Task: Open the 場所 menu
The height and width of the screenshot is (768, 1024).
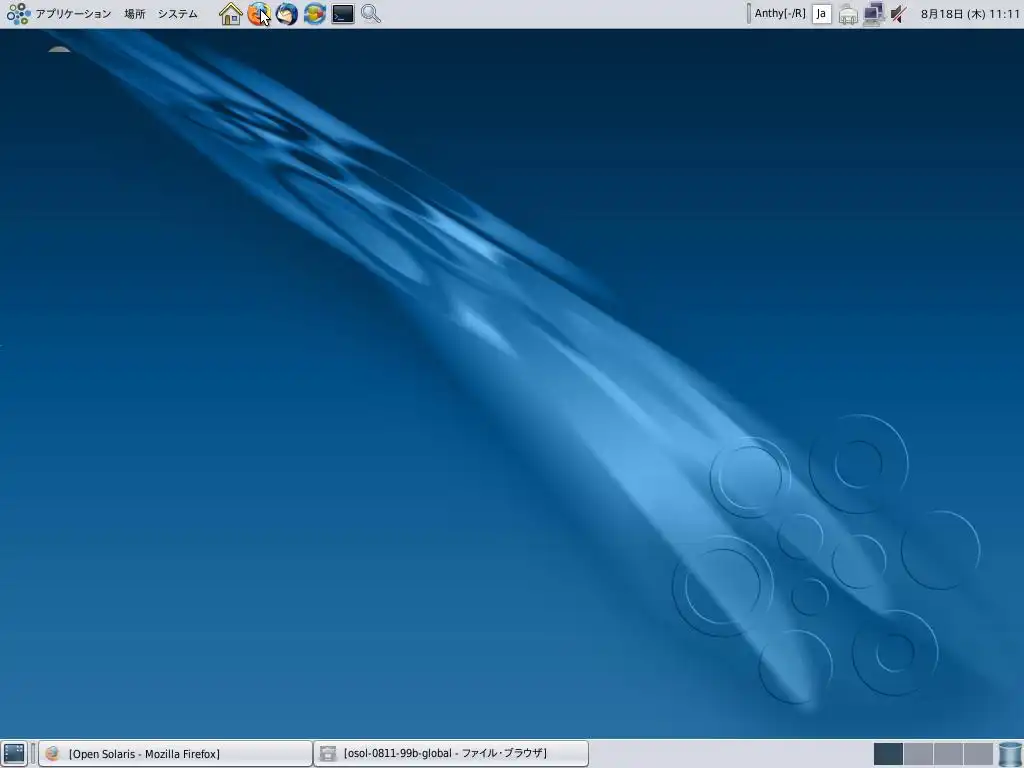Action: pos(135,14)
